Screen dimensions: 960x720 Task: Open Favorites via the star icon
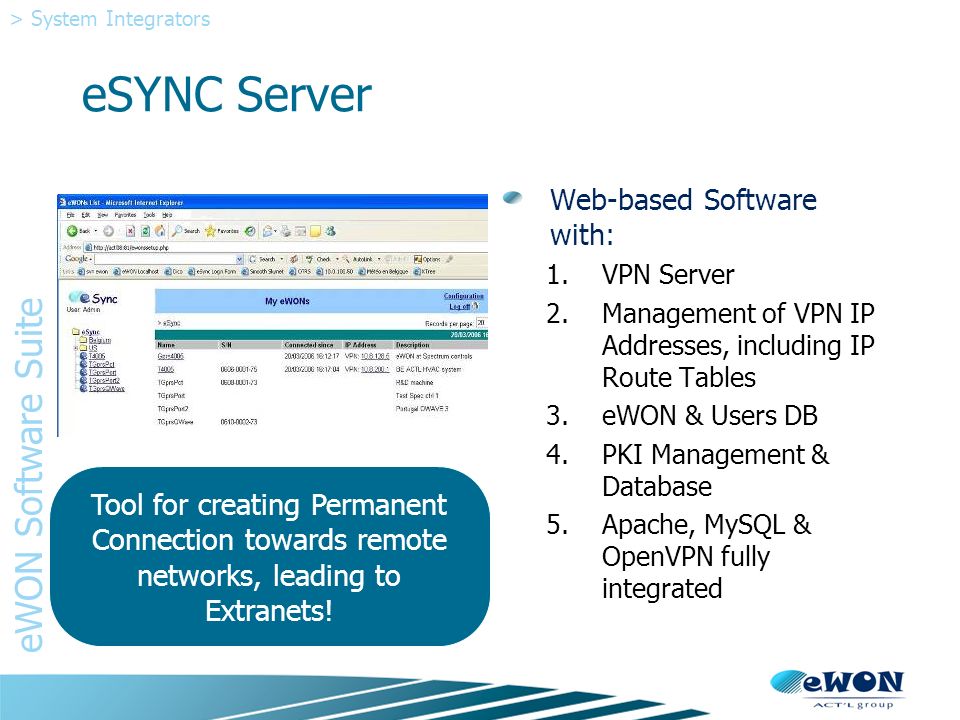pos(210,231)
